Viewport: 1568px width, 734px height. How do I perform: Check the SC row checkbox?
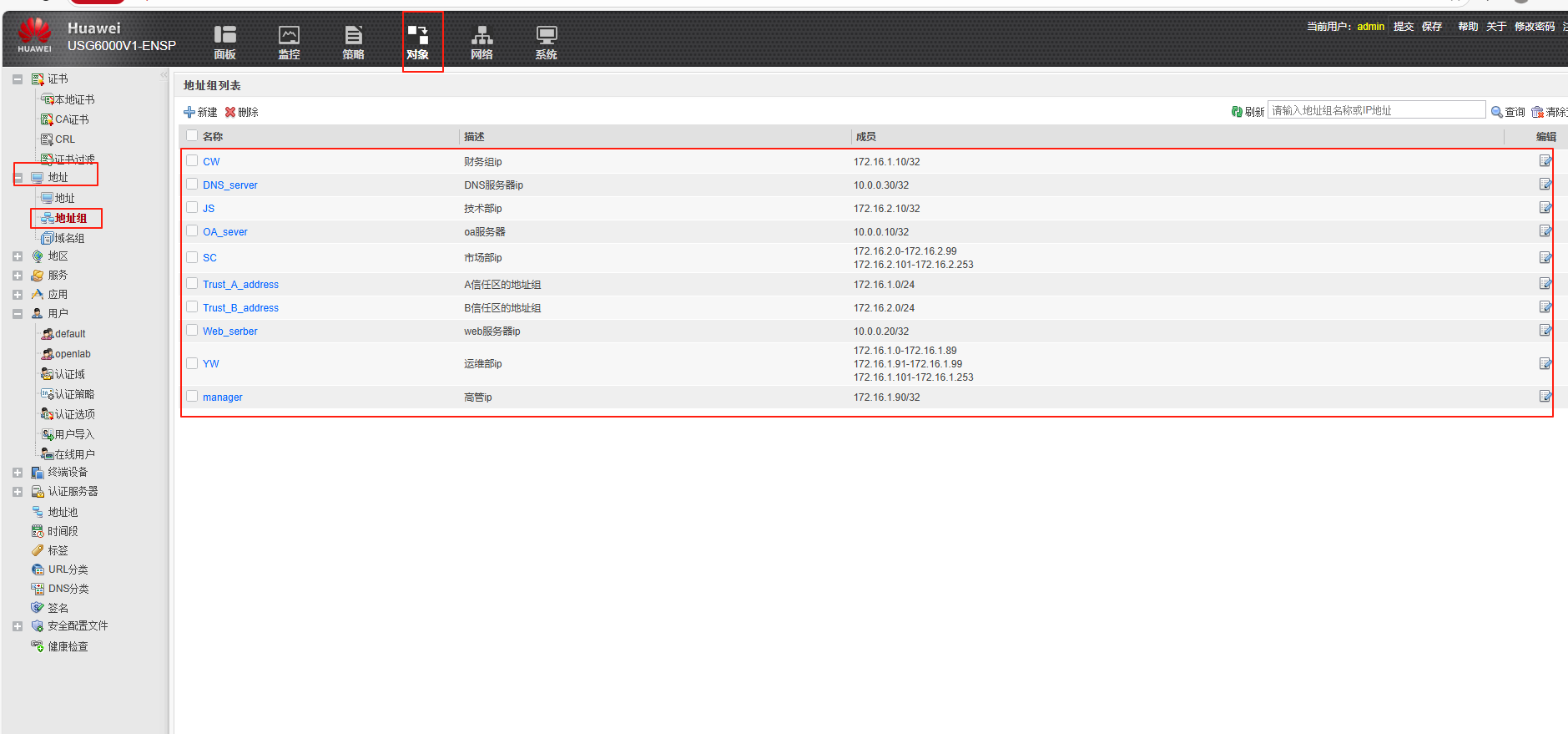coord(192,257)
